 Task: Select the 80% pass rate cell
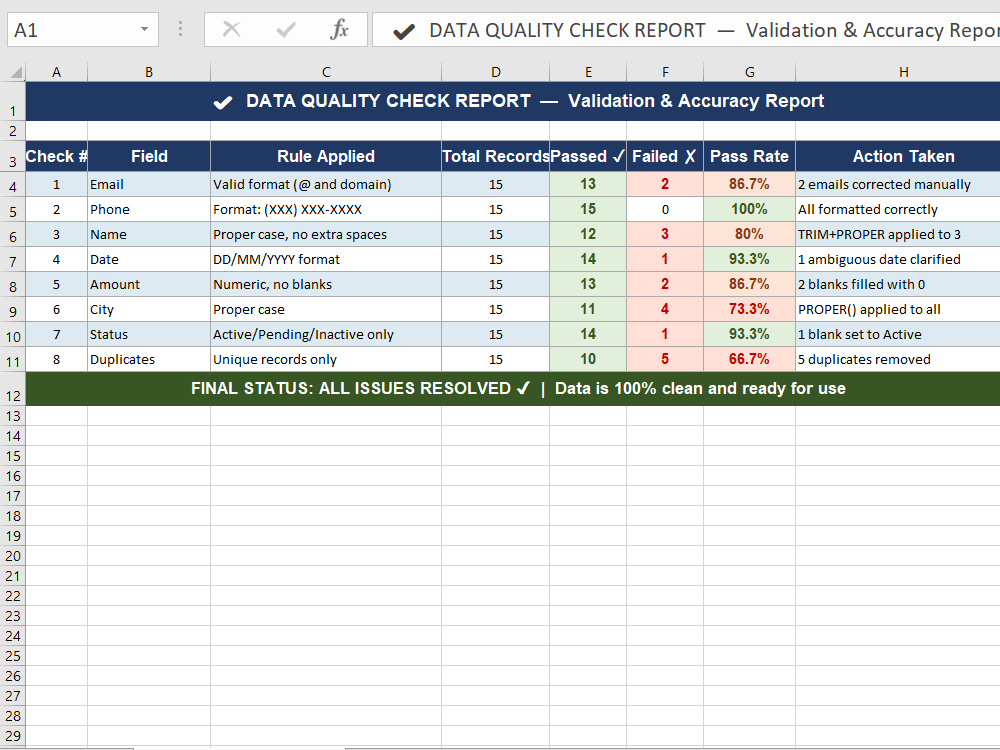coord(749,234)
